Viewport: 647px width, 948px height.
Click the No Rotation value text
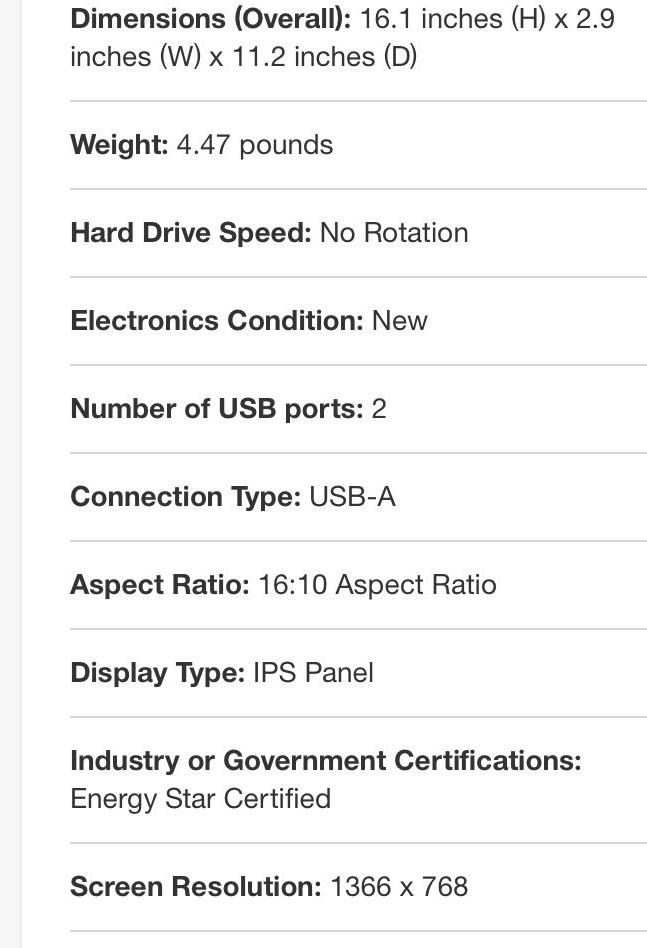394,233
